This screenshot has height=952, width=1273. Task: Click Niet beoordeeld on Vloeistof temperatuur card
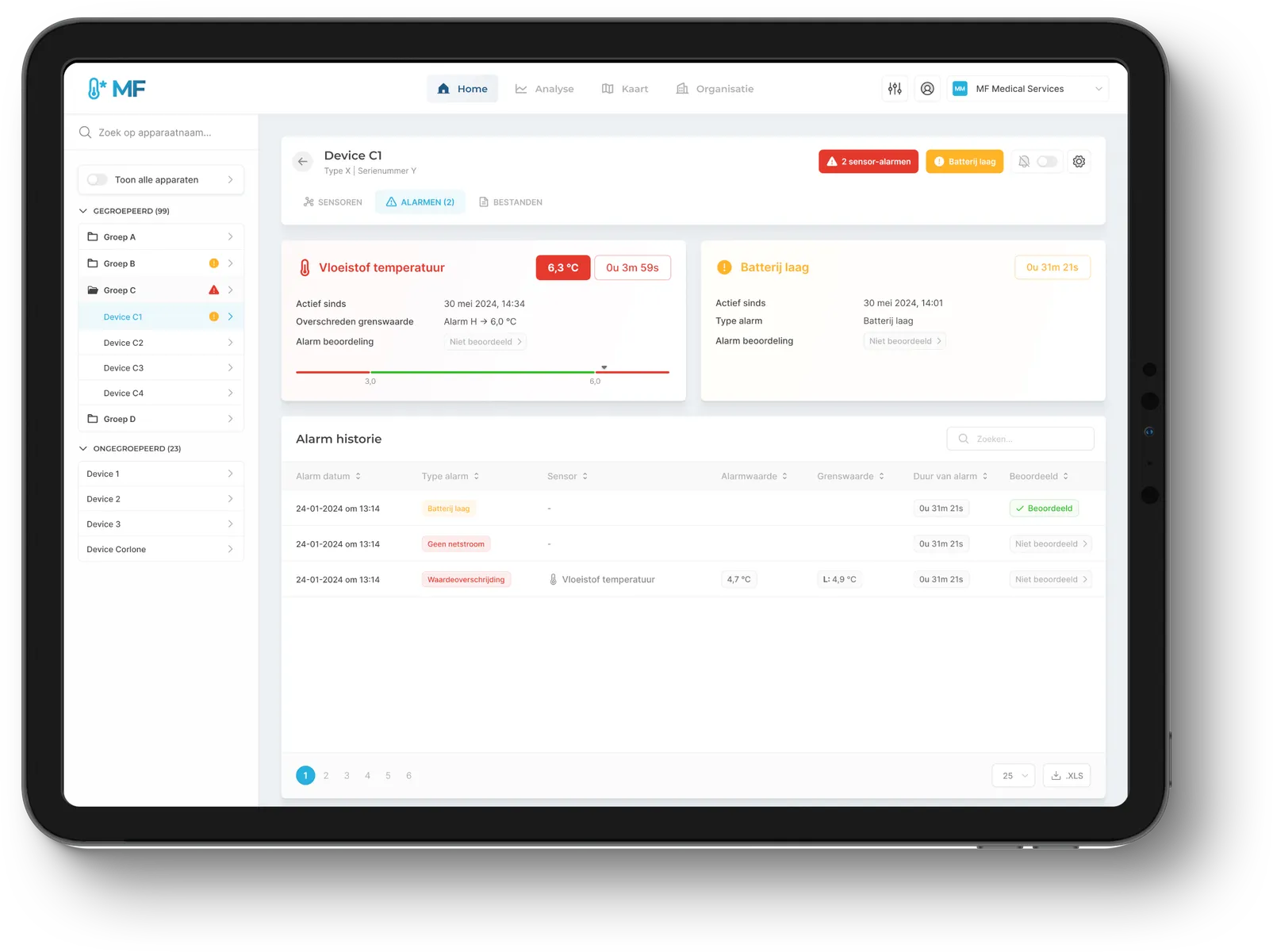tap(485, 342)
